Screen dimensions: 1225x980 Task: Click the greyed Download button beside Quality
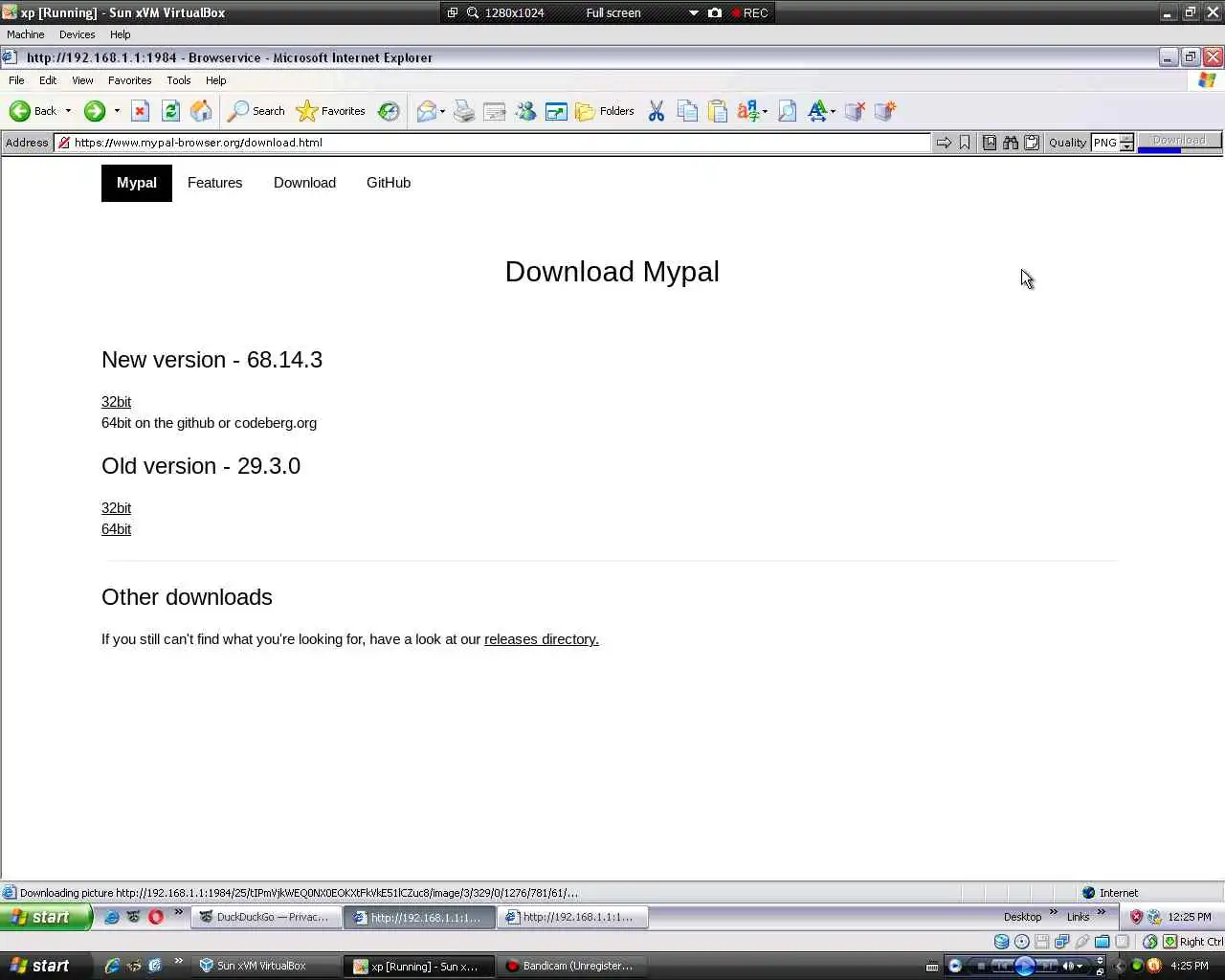pos(1179,141)
